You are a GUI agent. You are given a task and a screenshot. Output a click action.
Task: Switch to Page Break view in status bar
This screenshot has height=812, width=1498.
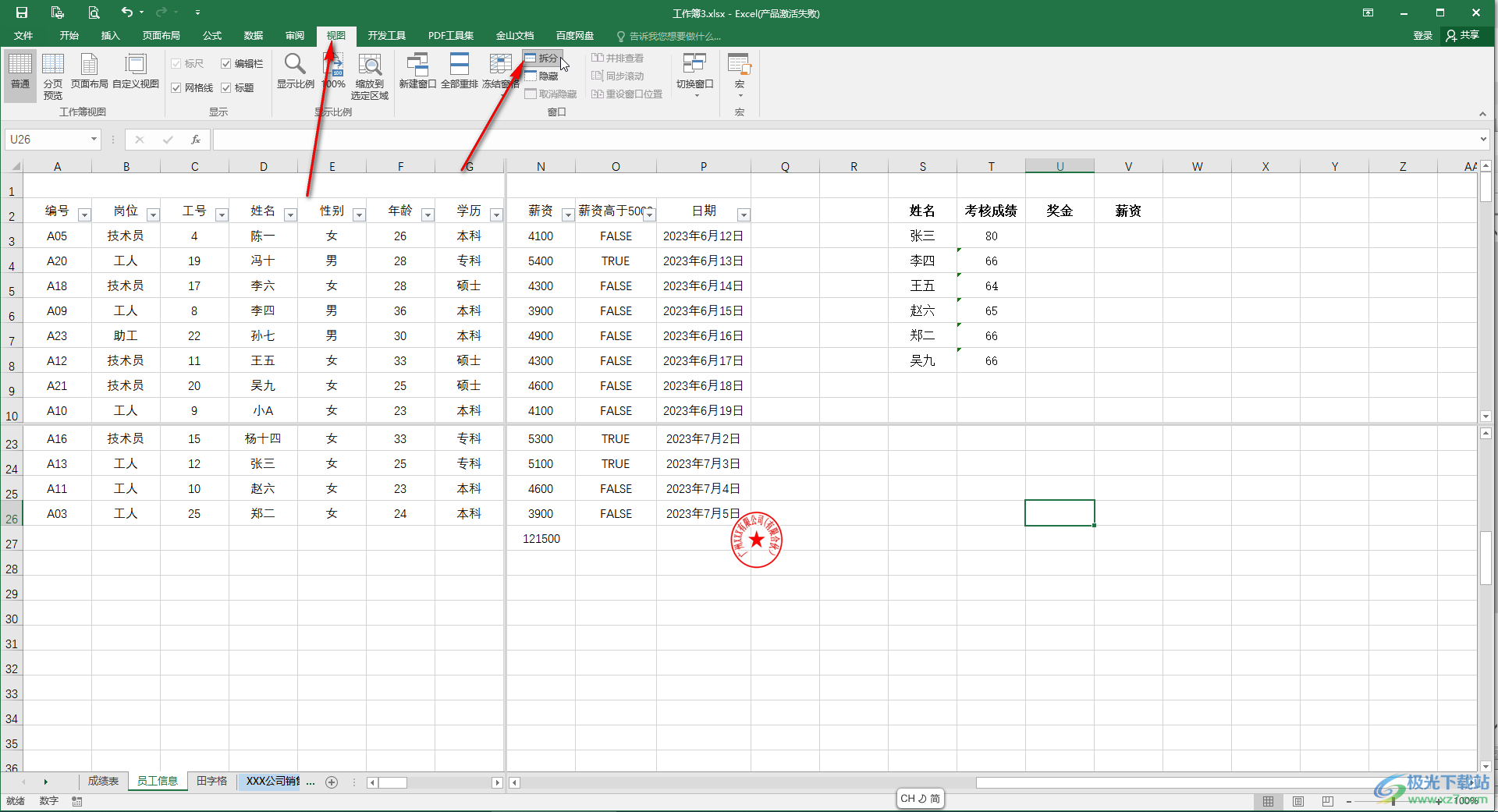(x=1328, y=801)
